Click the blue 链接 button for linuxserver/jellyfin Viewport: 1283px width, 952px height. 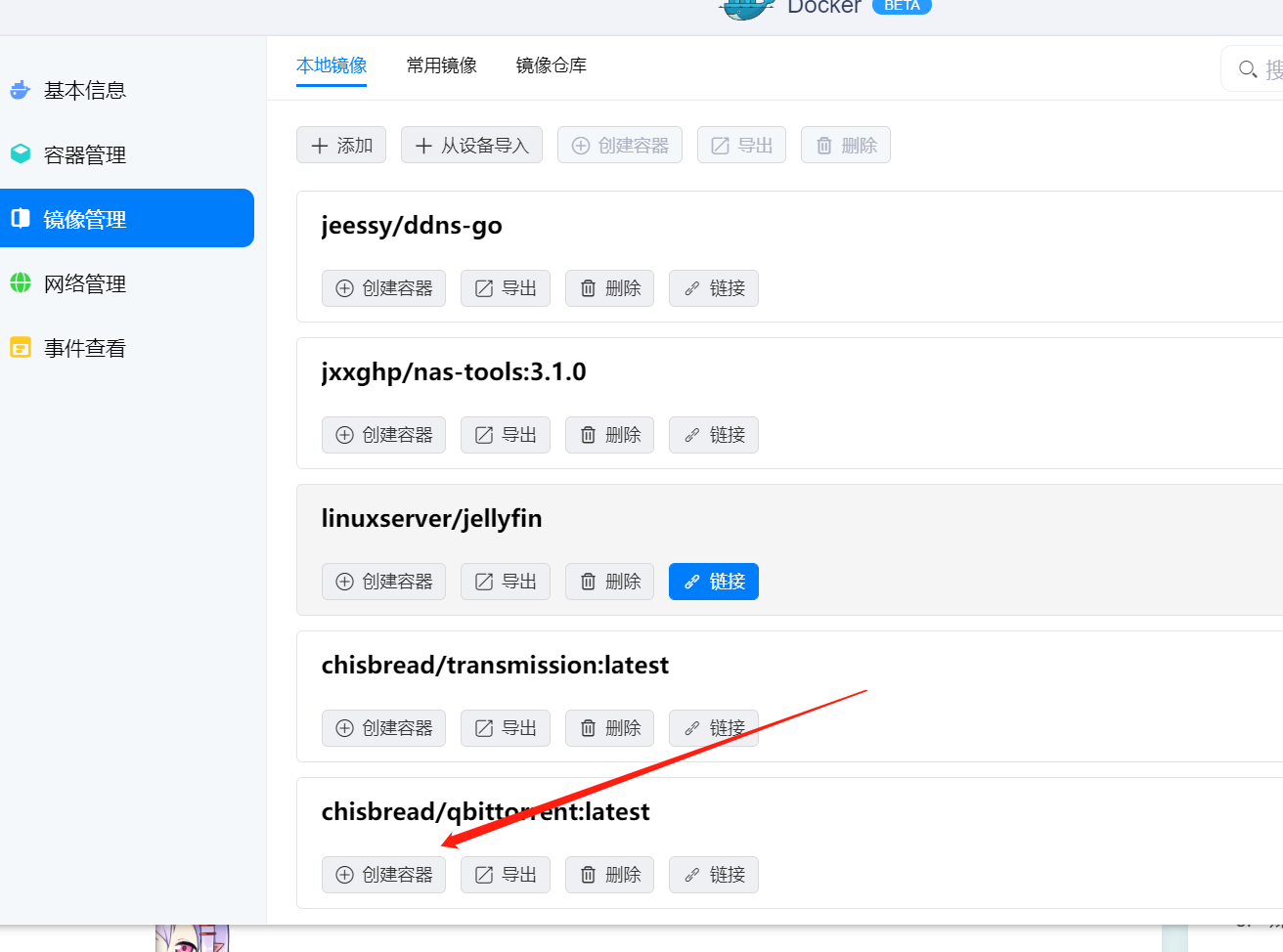click(714, 582)
